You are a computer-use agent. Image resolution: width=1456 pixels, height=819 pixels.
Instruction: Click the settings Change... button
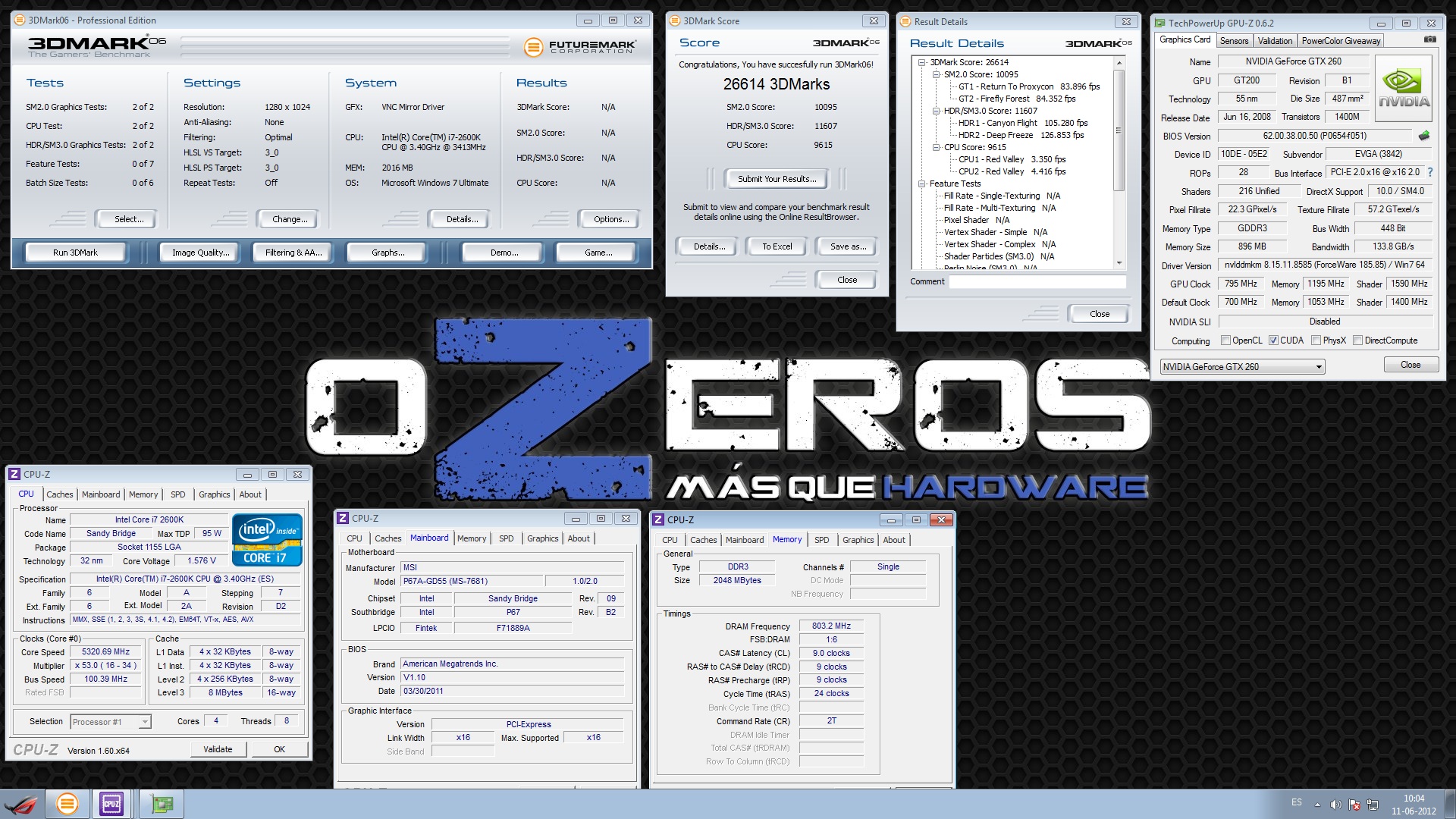click(x=290, y=219)
